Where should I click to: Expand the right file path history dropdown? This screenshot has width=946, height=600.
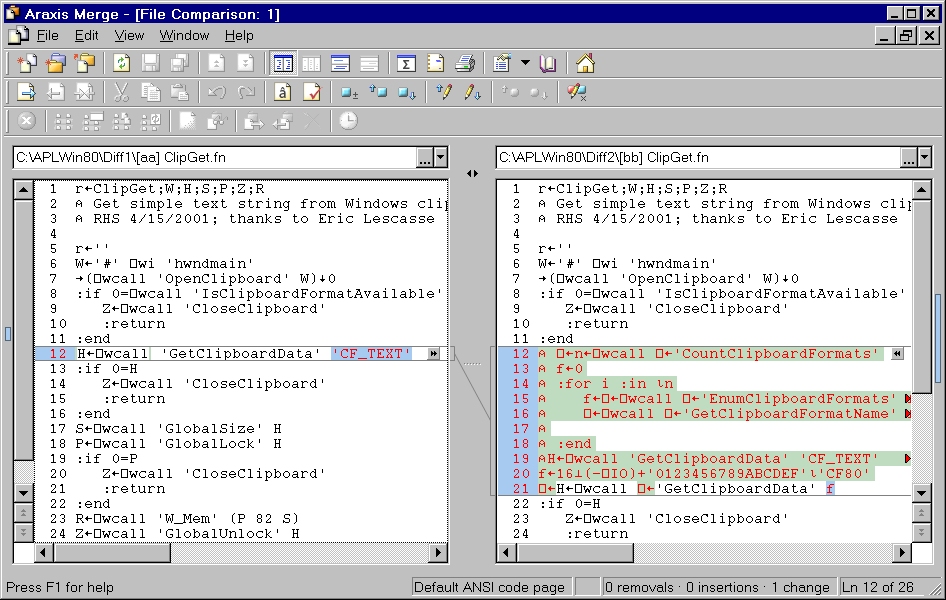(x=925, y=157)
